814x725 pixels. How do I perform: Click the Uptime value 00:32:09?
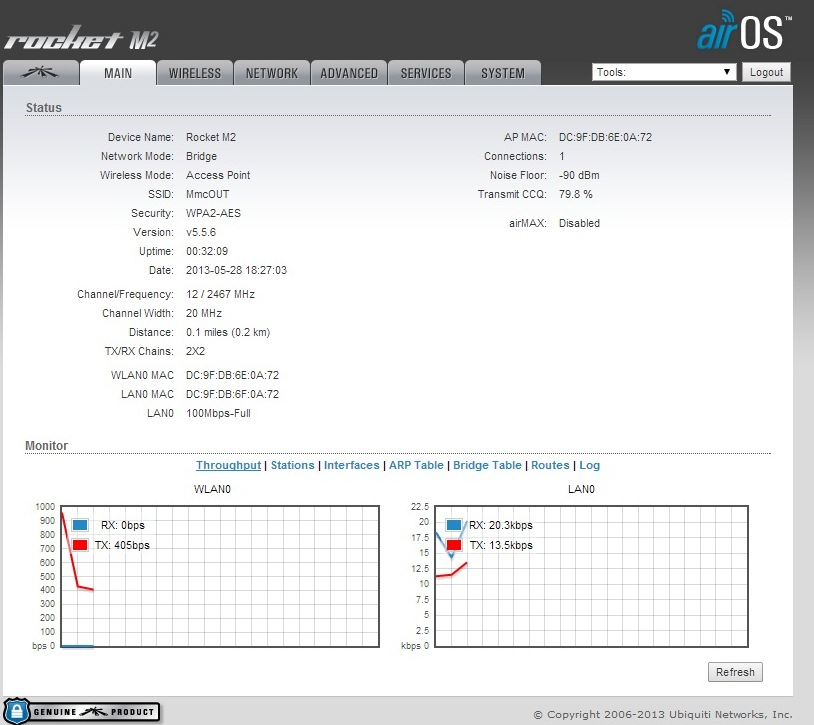coord(207,251)
